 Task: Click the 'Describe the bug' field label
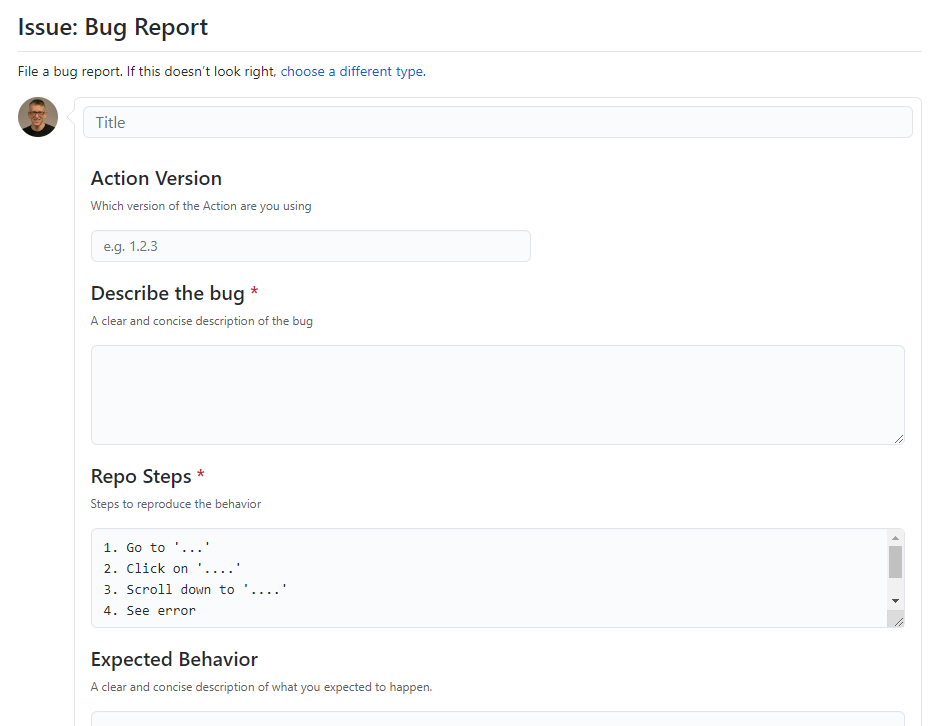(x=168, y=293)
